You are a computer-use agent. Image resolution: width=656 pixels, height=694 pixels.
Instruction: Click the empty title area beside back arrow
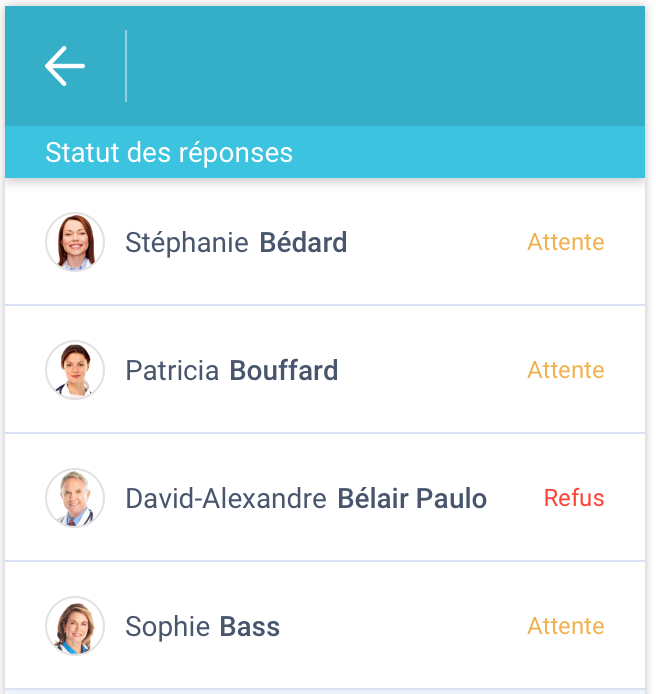(385, 66)
